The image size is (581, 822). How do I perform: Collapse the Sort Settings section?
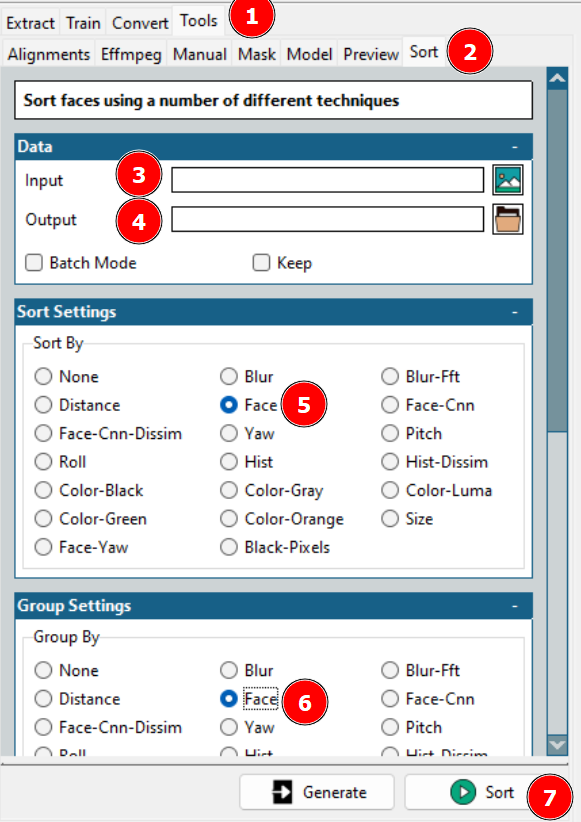pos(514,312)
